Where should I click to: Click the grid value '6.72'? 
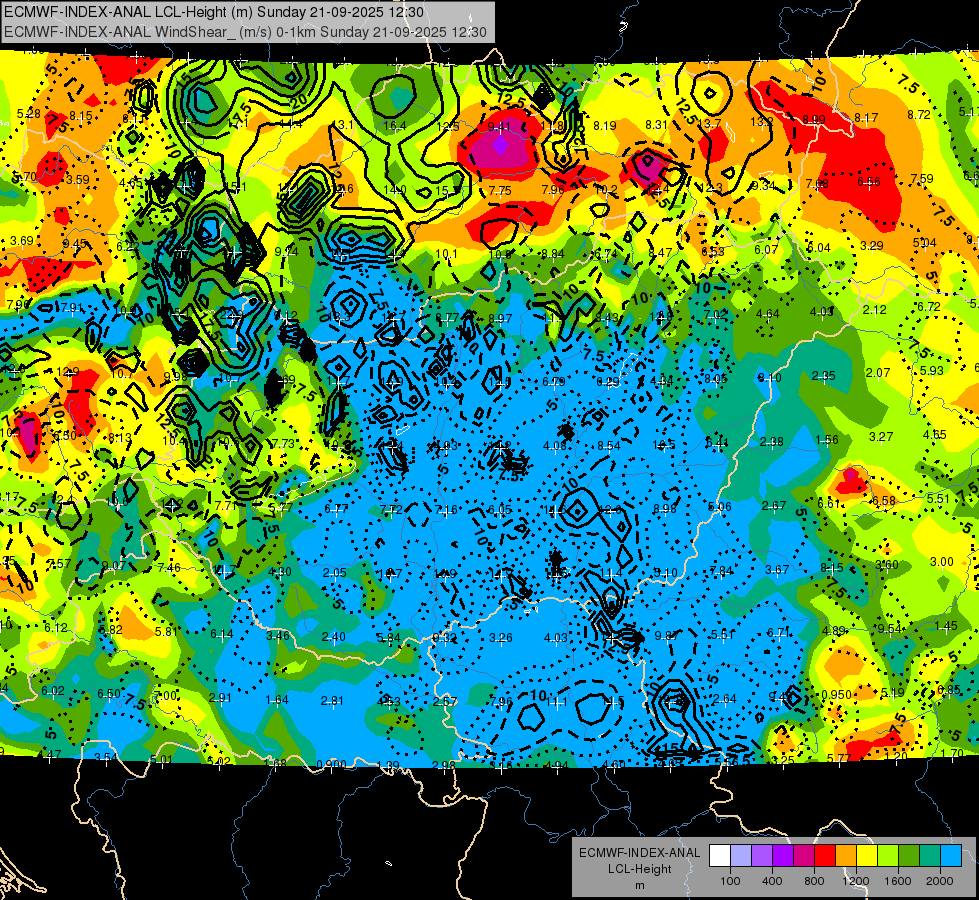tap(929, 306)
